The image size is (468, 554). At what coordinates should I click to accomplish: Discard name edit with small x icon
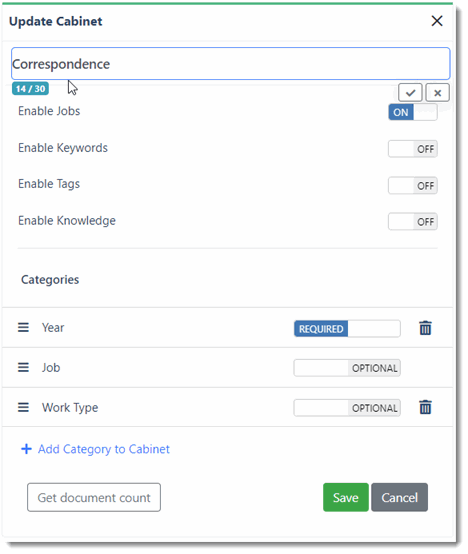[437, 93]
